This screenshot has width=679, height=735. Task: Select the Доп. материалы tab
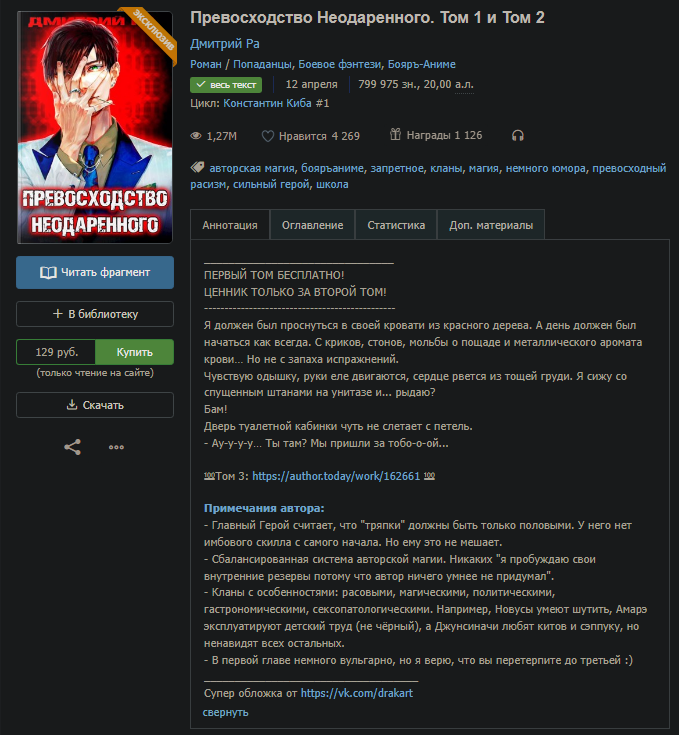pos(491,225)
